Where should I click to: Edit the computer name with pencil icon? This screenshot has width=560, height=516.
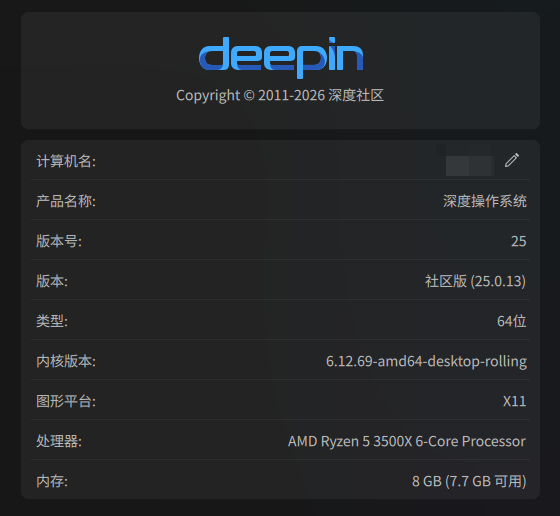[512, 160]
